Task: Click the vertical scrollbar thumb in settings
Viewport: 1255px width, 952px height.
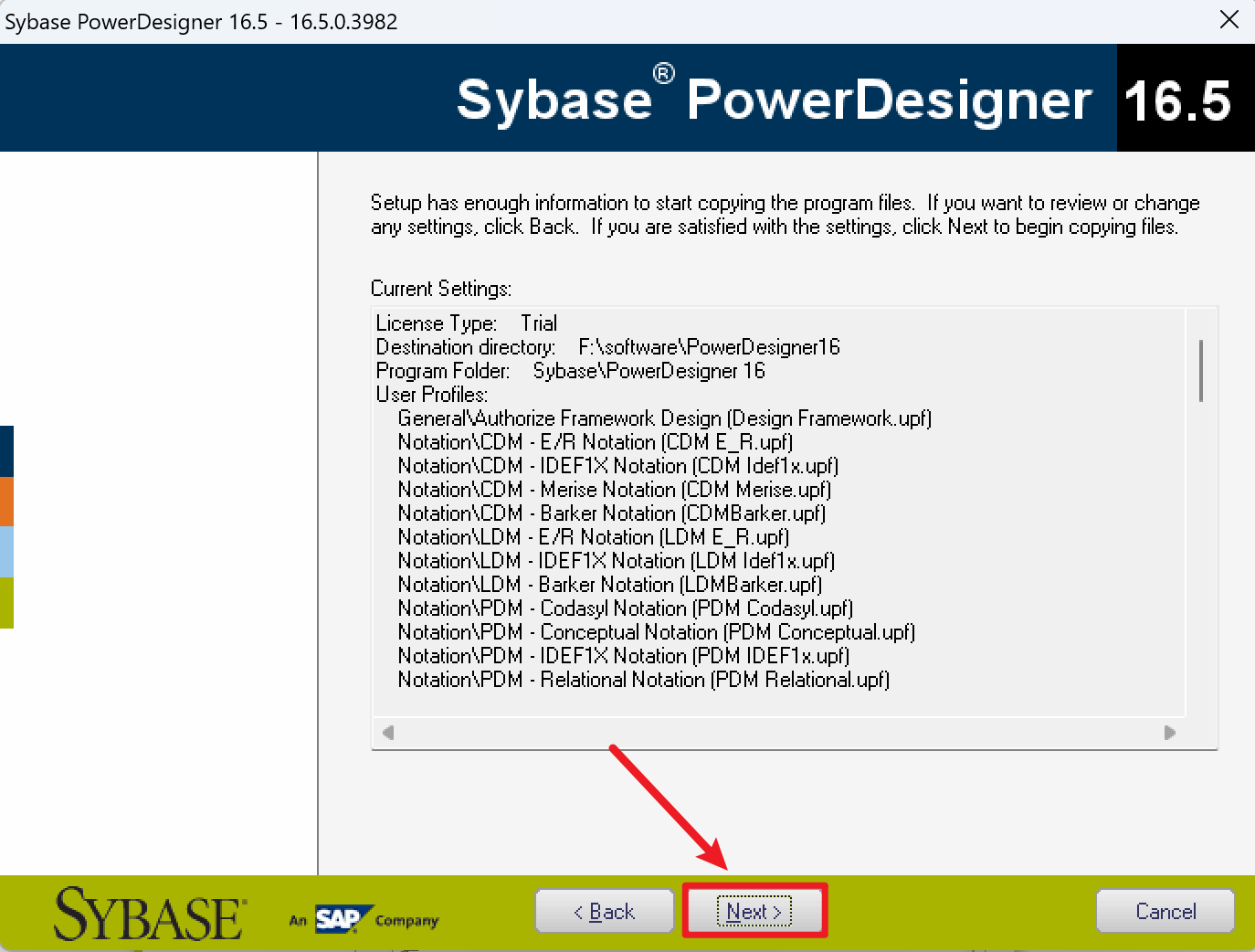Action: [1200, 370]
